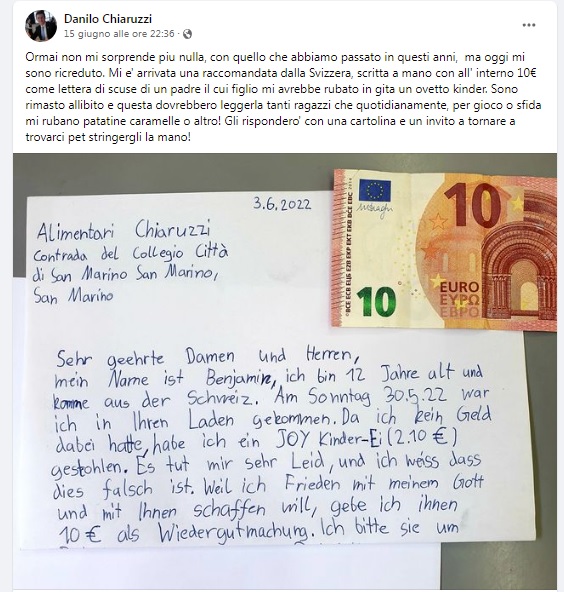564x592 pixels.
Task: Click the Danilo Chiaruzzi name link
Action: point(108,18)
